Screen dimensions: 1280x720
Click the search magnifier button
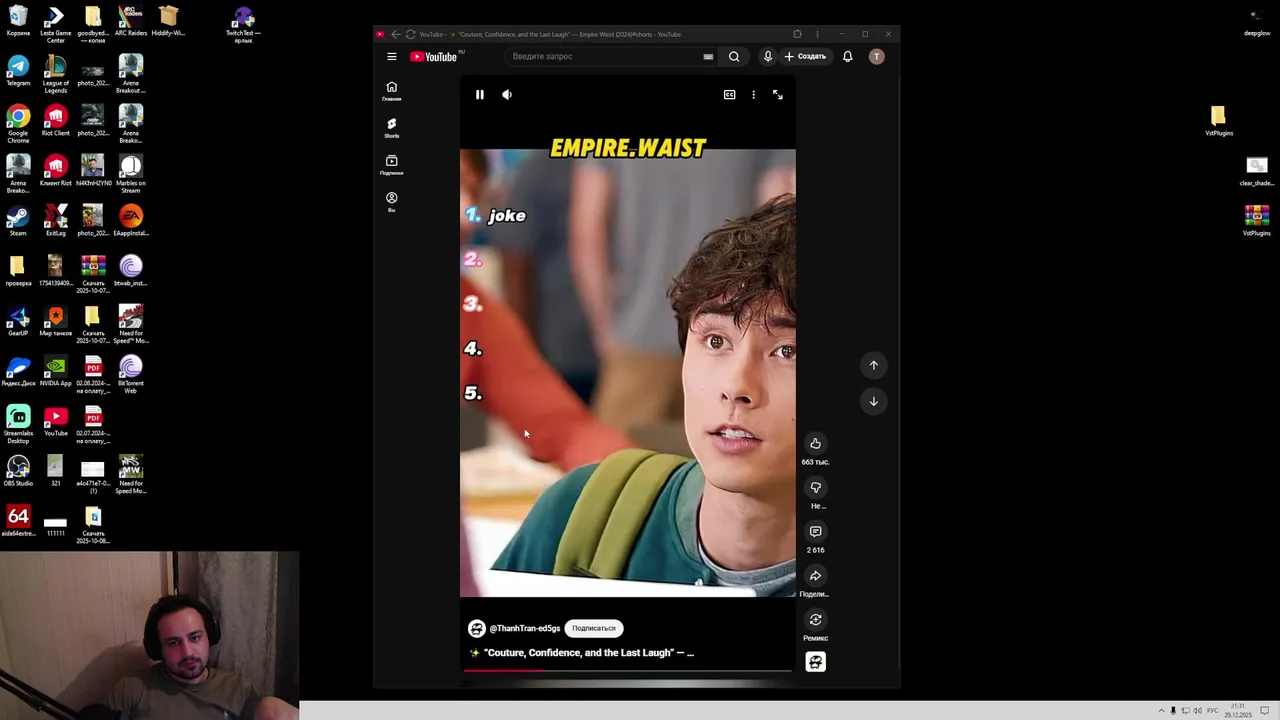click(x=734, y=57)
